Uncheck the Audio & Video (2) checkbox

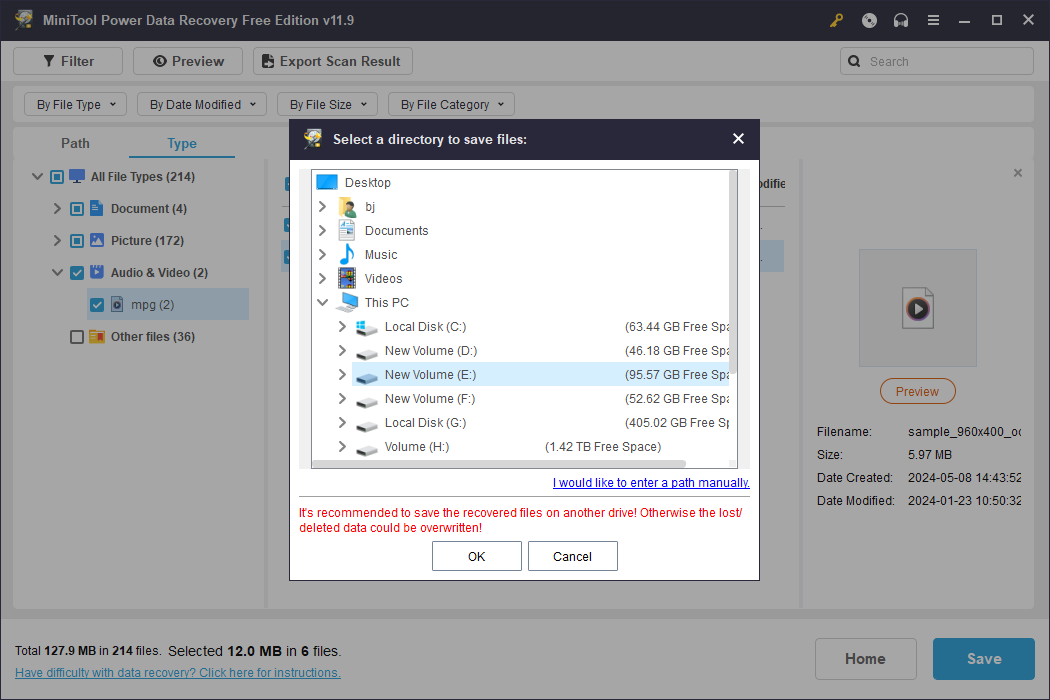tap(77, 273)
